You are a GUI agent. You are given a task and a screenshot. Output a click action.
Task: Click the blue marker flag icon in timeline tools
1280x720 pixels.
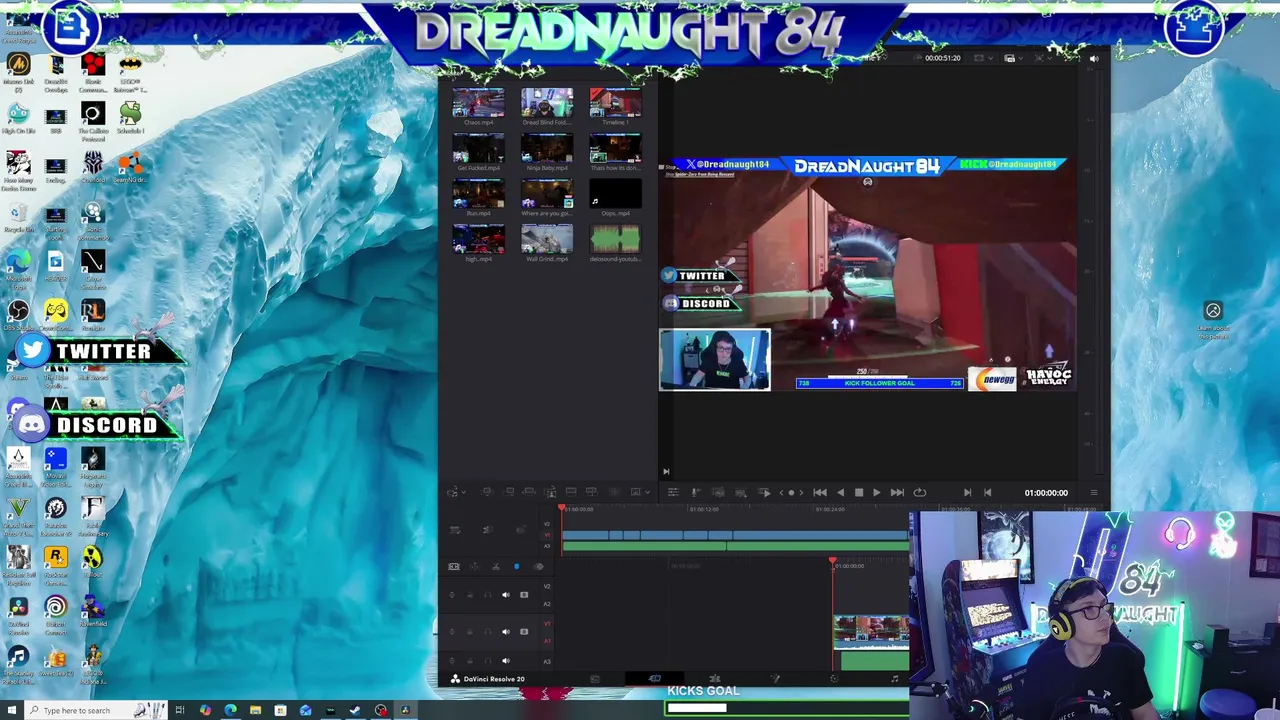pyautogui.click(x=516, y=567)
